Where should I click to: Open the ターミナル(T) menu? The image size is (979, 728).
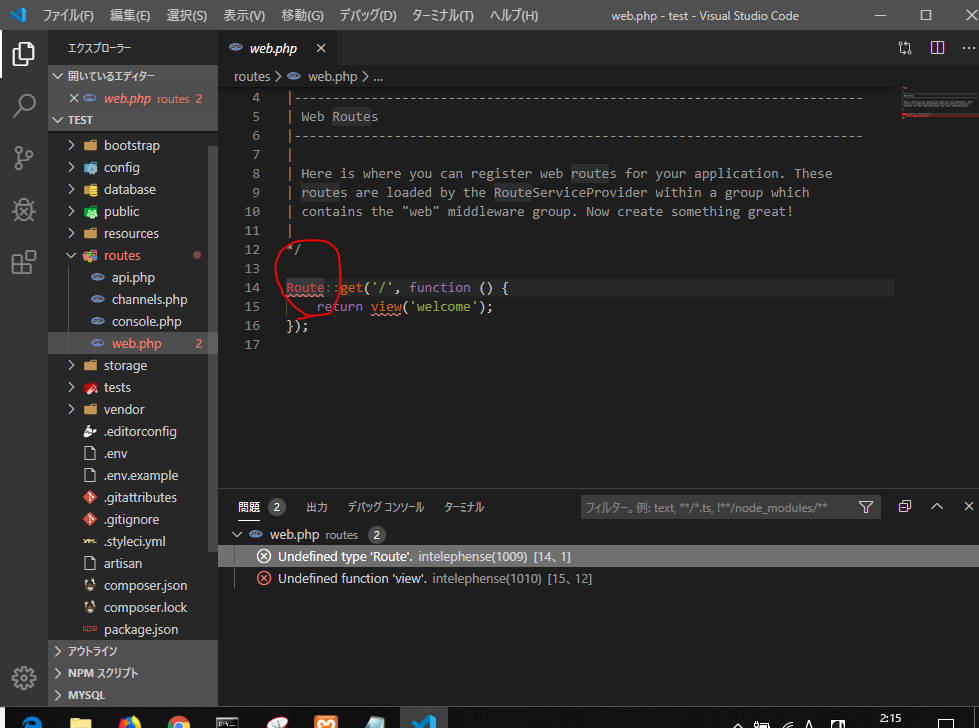pyautogui.click(x=442, y=15)
